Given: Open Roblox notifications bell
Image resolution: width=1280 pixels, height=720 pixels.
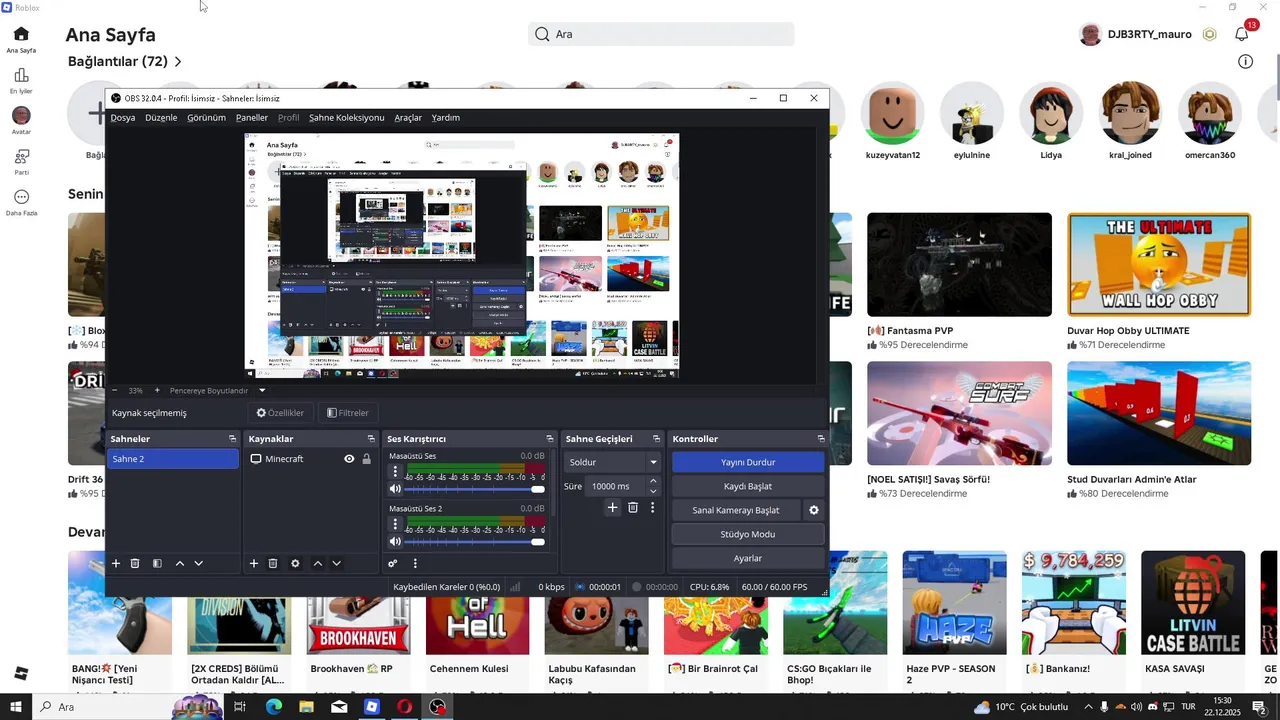Looking at the screenshot, I should point(1241,34).
